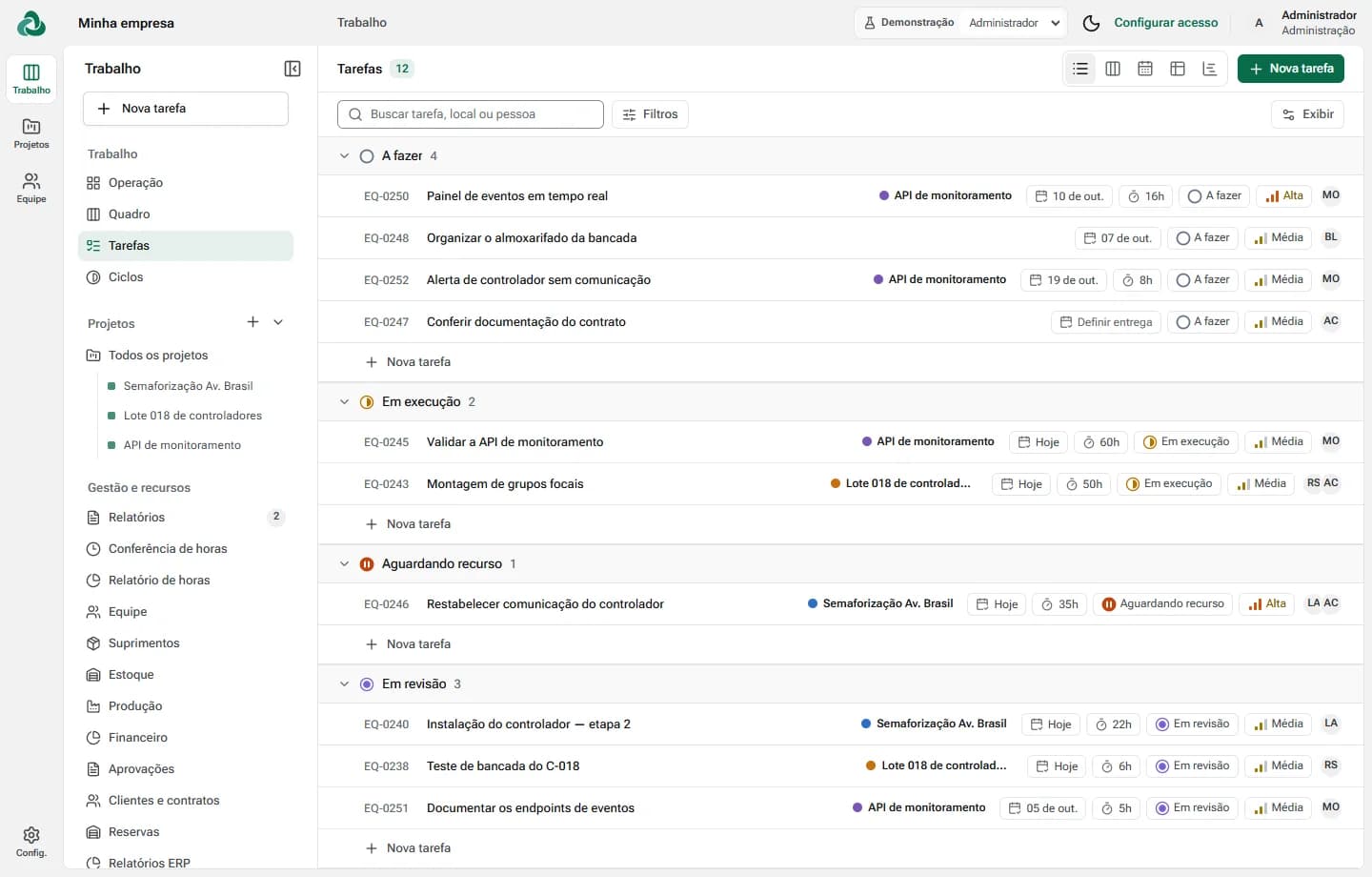1372x877 pixels.
Task: Click the LA assignee on EQ-0240
Action: pyautogui.click(x=1331, y=724)
